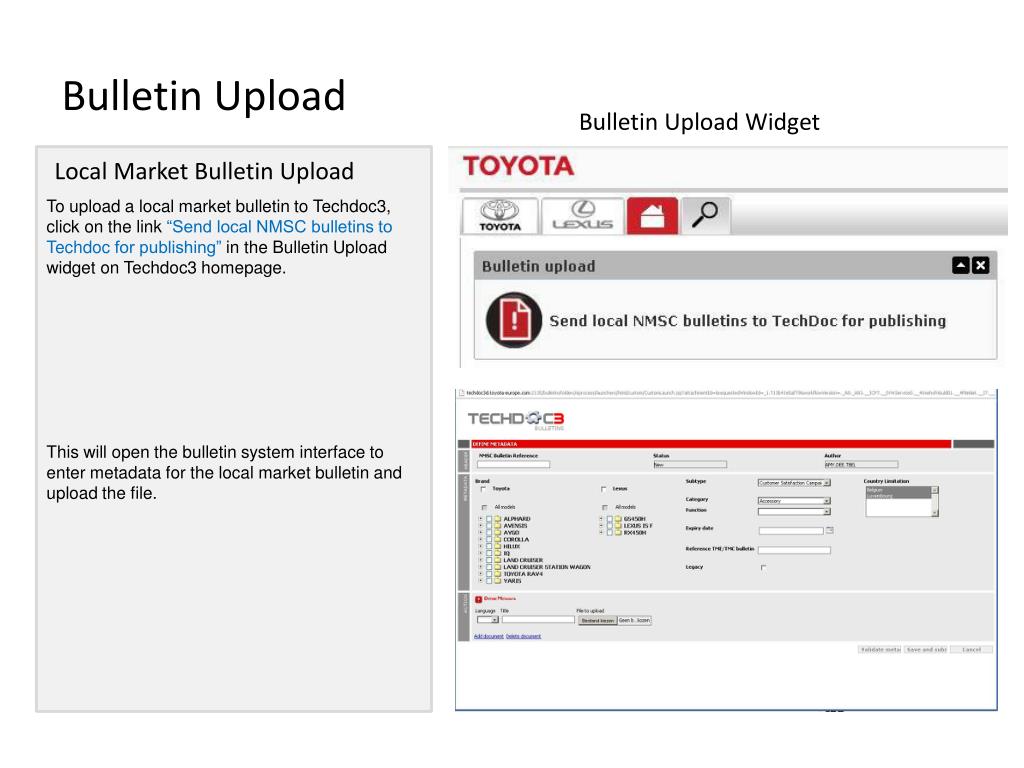Check the Lexus brand checkbox
The width and height of the screenshot is (1024, 768).
[603, 489]
